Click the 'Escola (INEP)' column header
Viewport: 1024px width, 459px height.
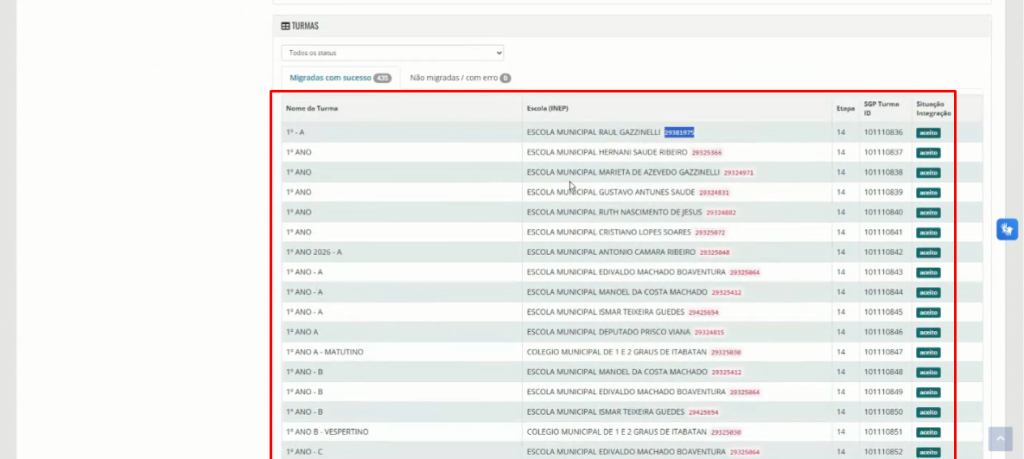(x=547, y=108)
